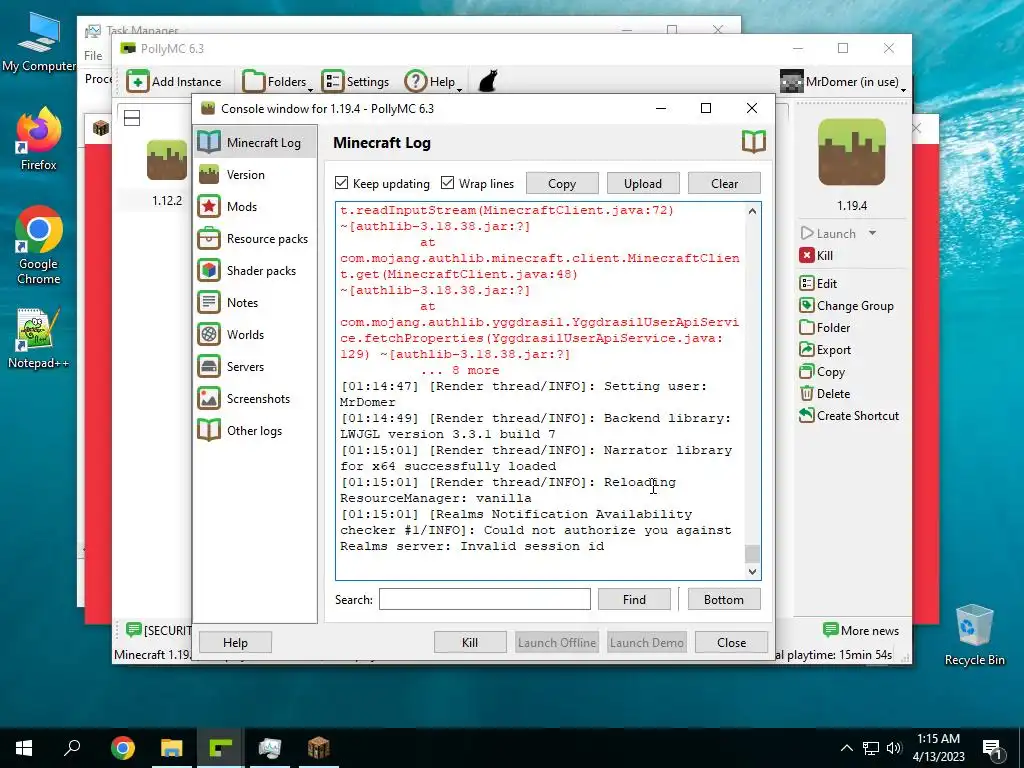
Task: Open the Notes page
Action: coord(255,302)
